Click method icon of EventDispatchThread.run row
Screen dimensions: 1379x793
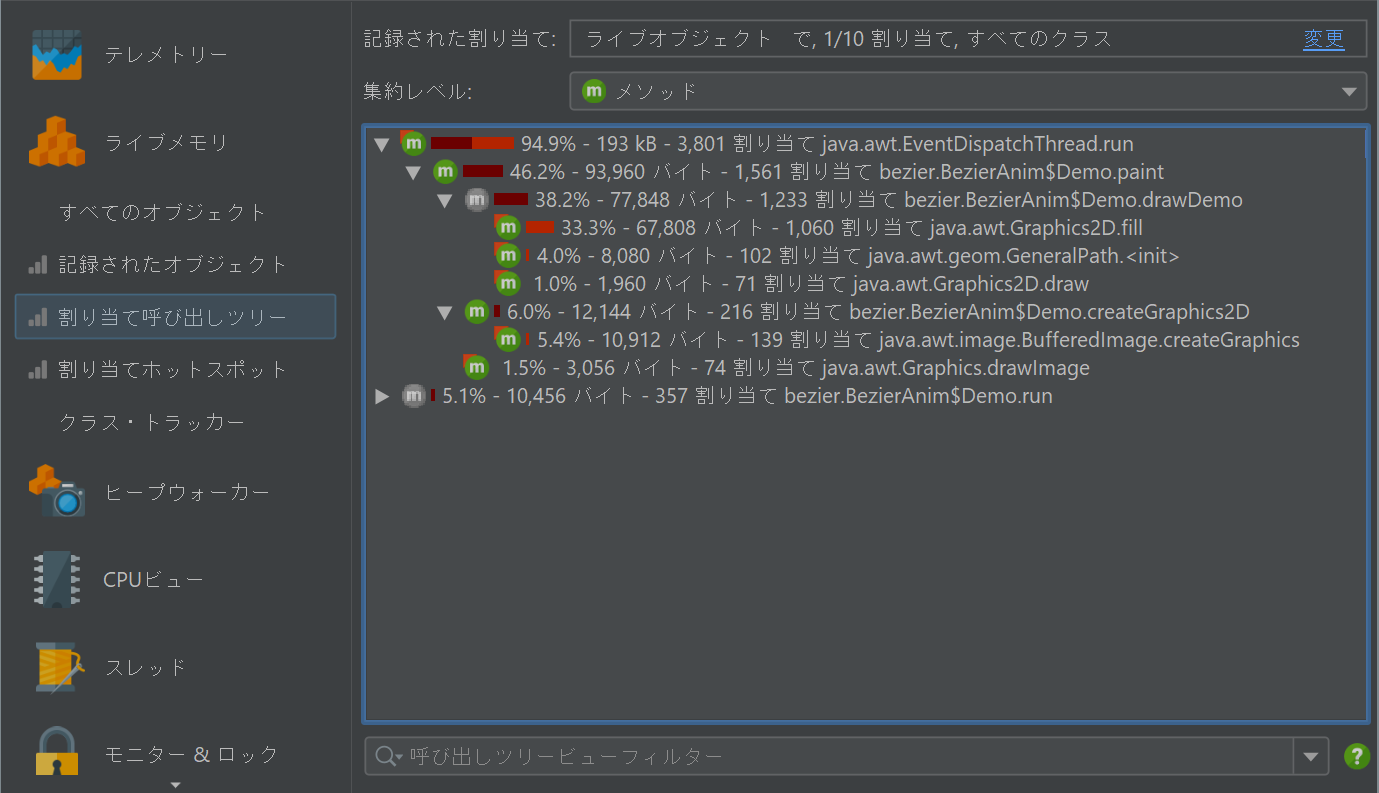[x=413, y=144]
